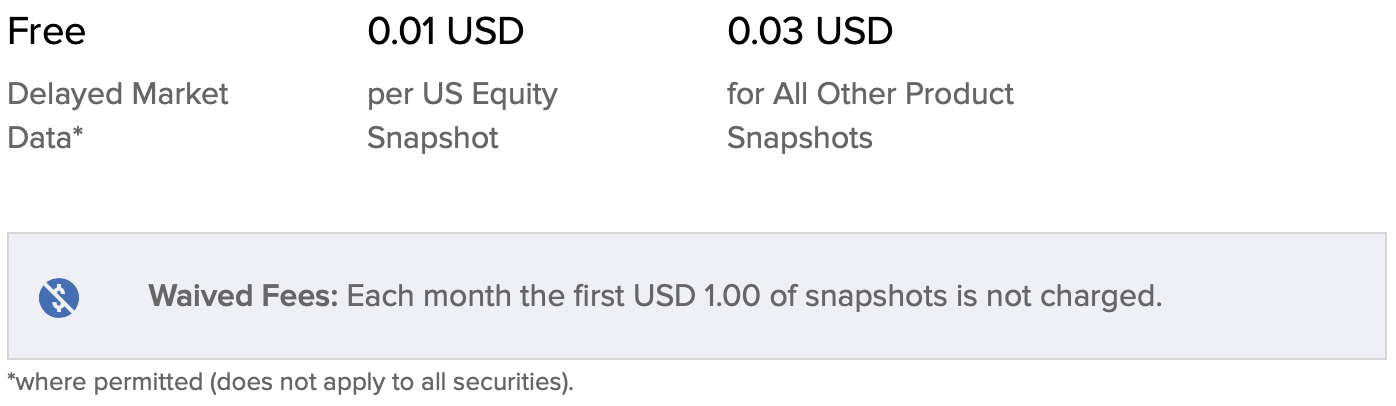
Task: Click the singular "Snapshot" word under 0.01 USD
Action: 433,137
